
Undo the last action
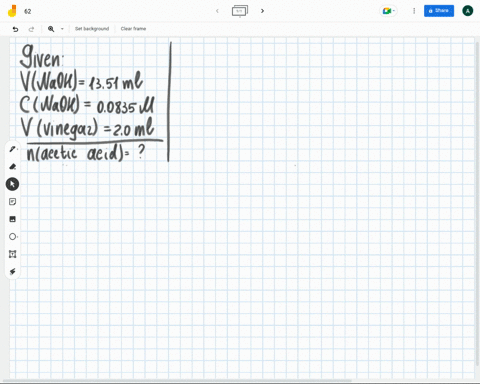(15, 29)
